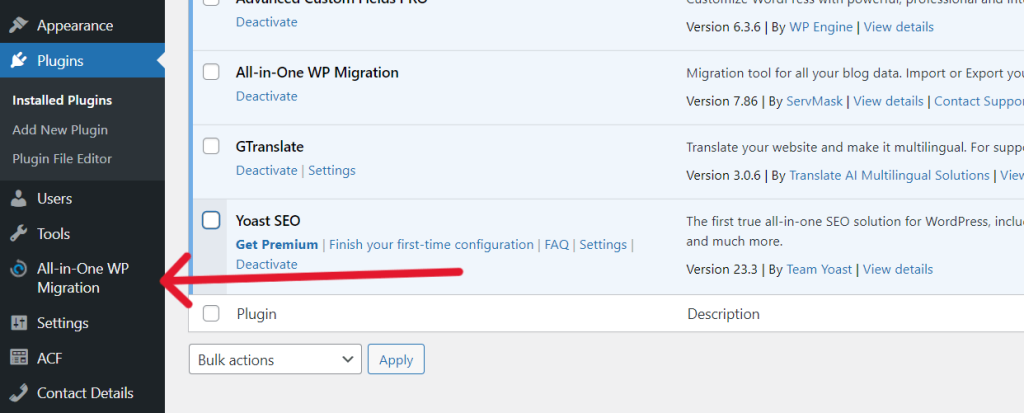Click the Version 3.0.6 text

723,175
